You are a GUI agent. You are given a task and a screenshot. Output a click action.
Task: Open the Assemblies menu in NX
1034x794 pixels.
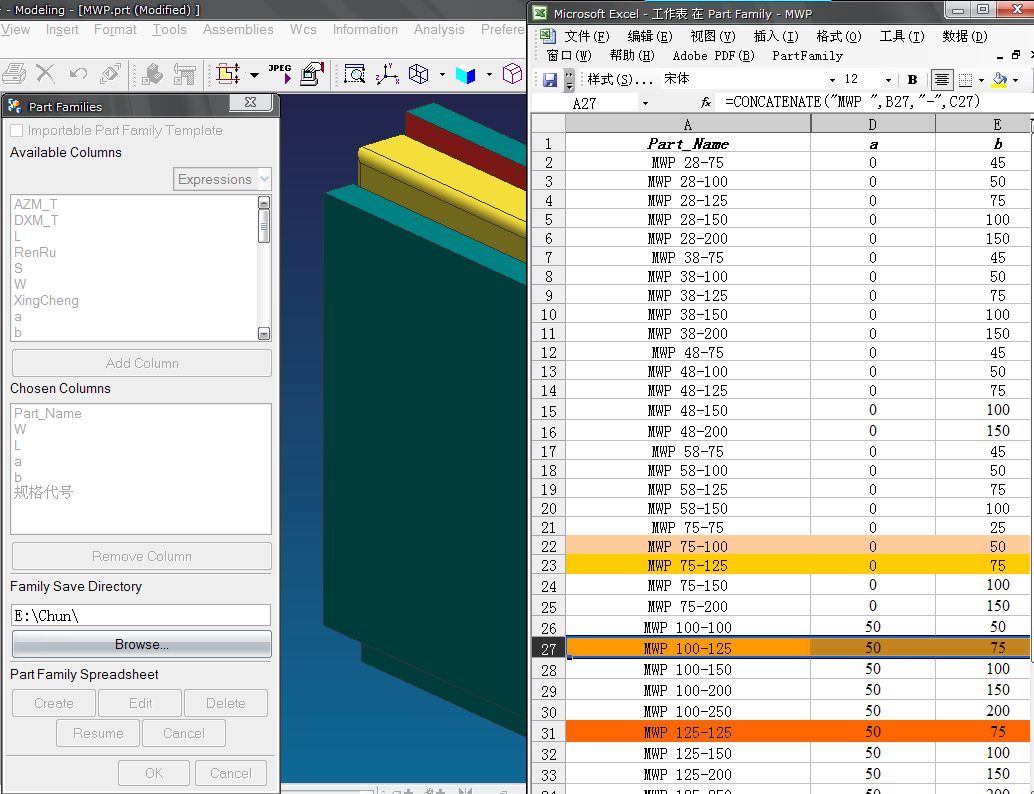coord(238,30)
